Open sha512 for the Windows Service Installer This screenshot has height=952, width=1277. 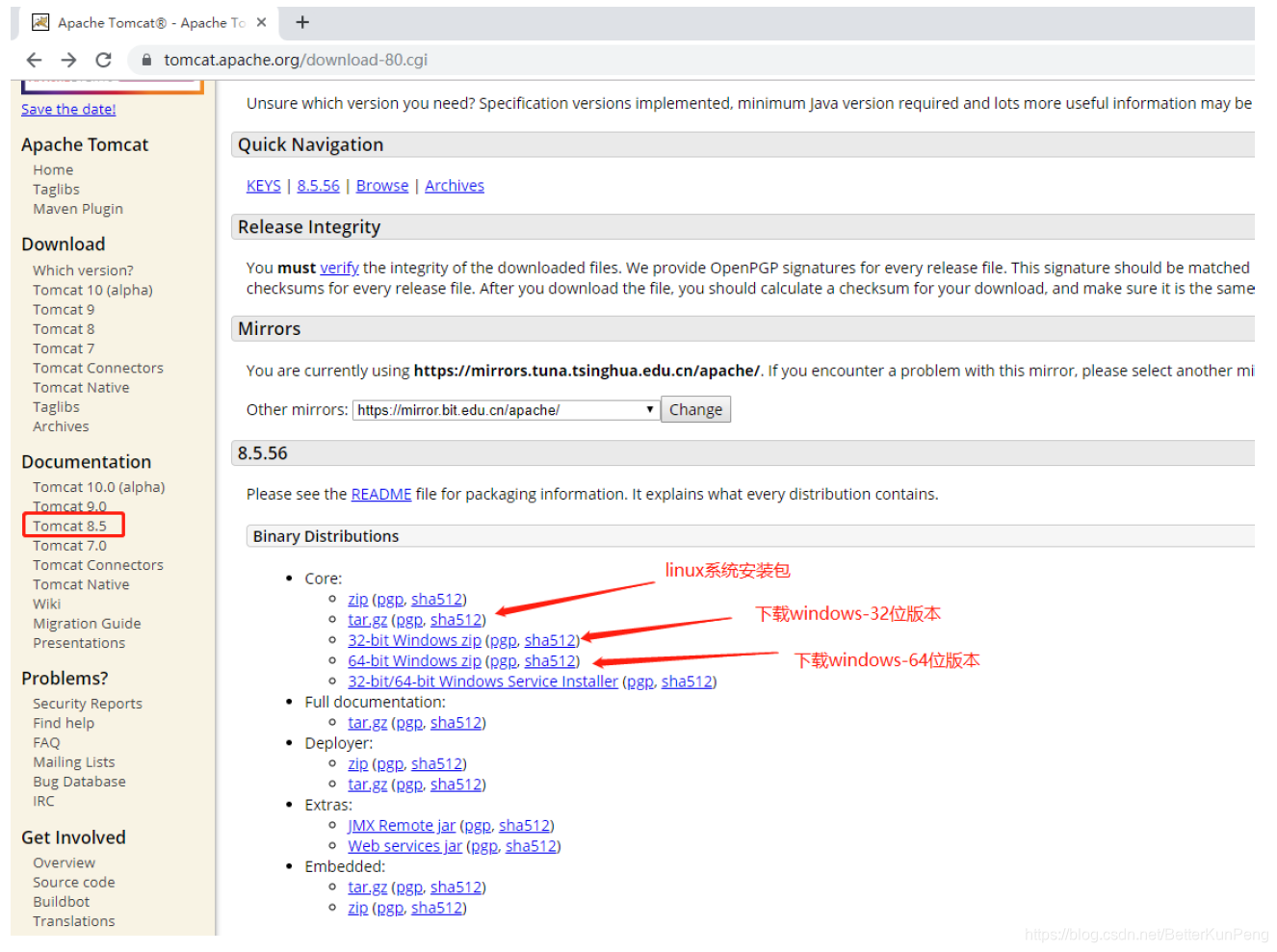(x=687, y=682)
